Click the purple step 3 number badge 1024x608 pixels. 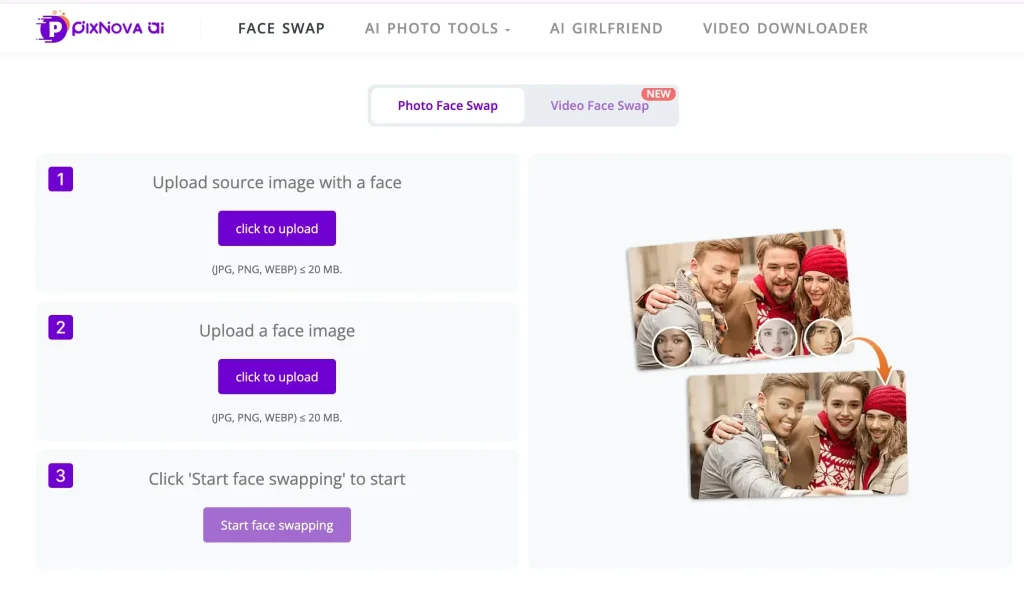[61, 475]
